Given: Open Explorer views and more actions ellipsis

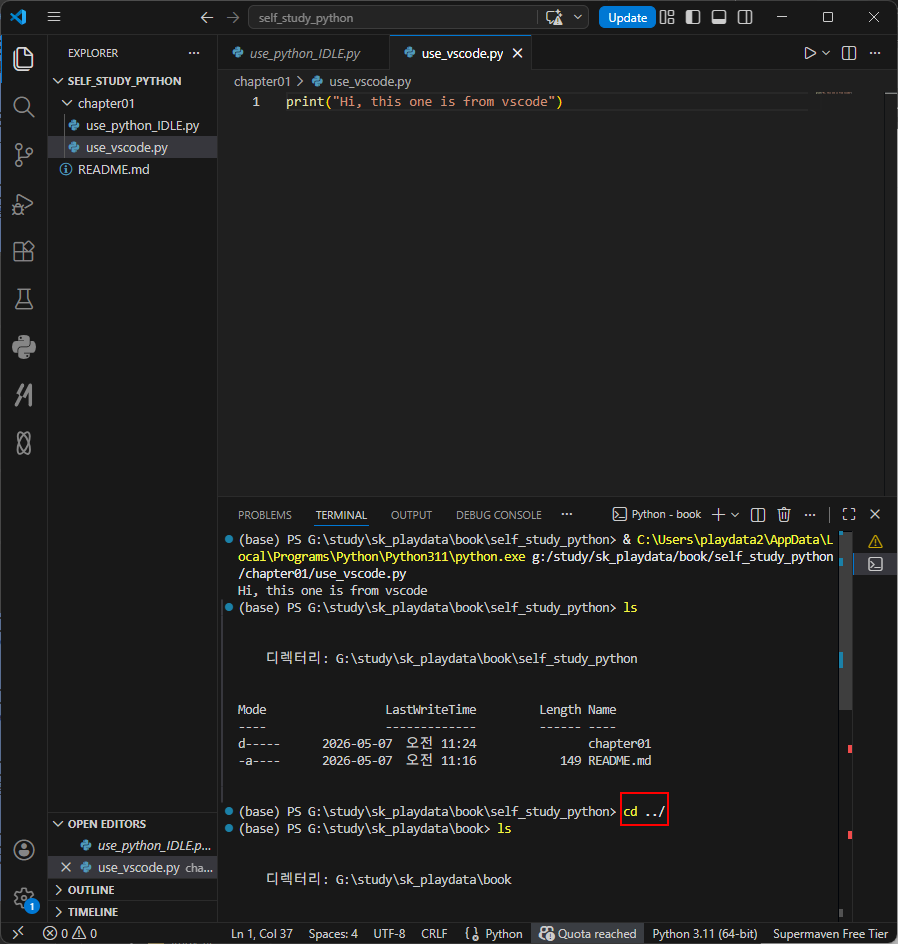Looking at the screenshot, I should 194,53.
